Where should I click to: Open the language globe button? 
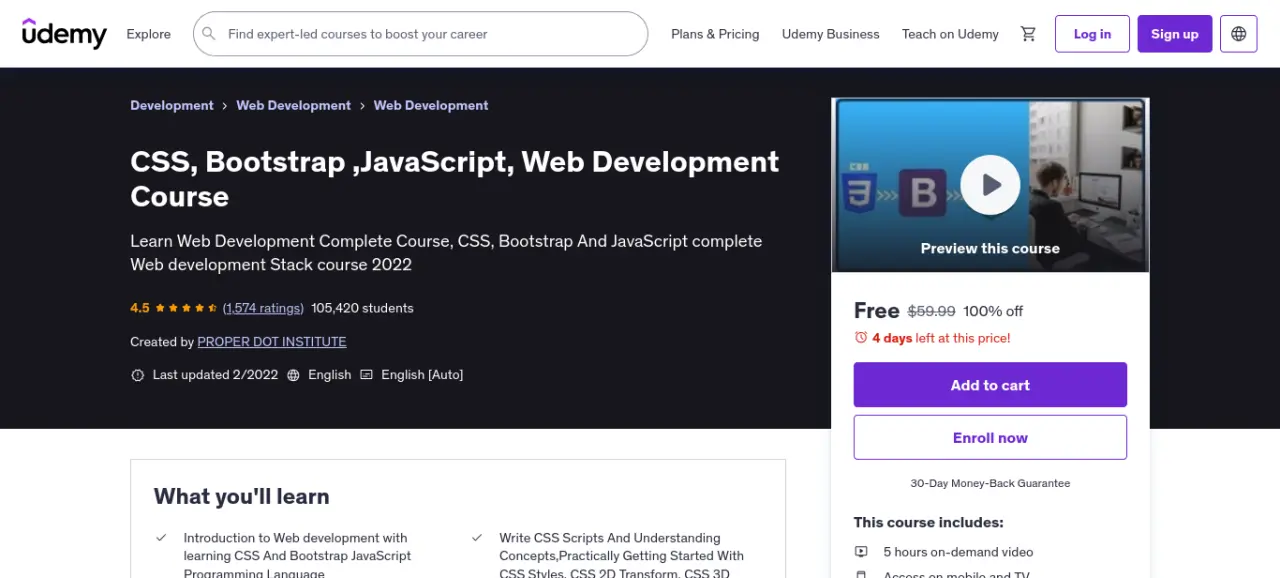point(1239,34)
